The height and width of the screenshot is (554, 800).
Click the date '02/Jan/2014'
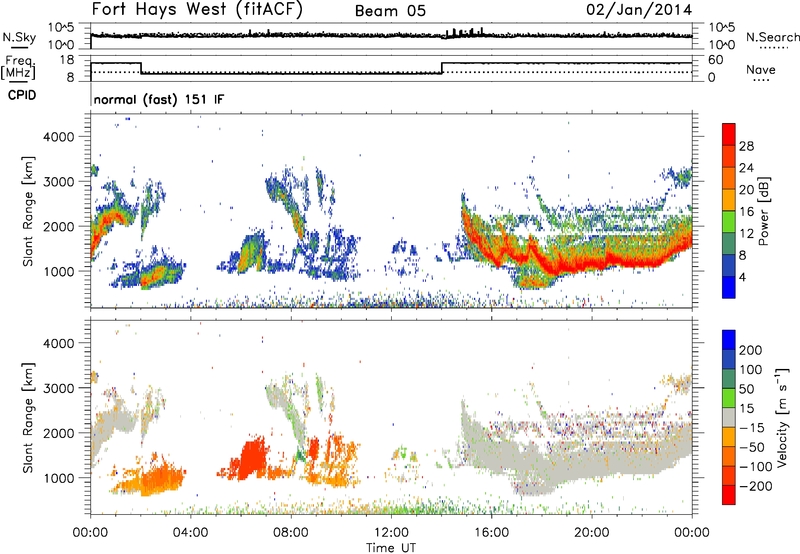pyautogui.click(x=639, y=10)
